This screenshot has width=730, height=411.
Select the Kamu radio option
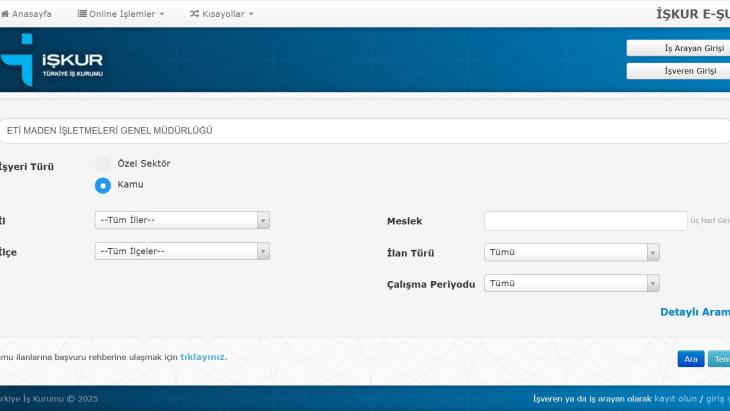[x=103, y=185]
